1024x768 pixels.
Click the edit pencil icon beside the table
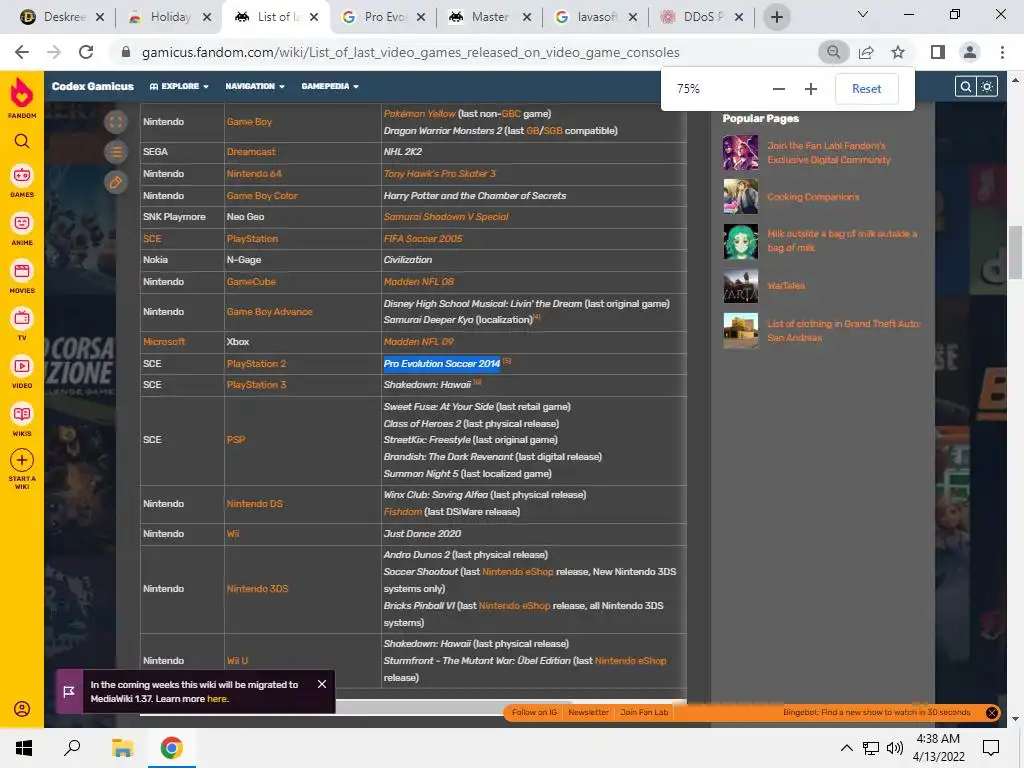tap(116, 182)
